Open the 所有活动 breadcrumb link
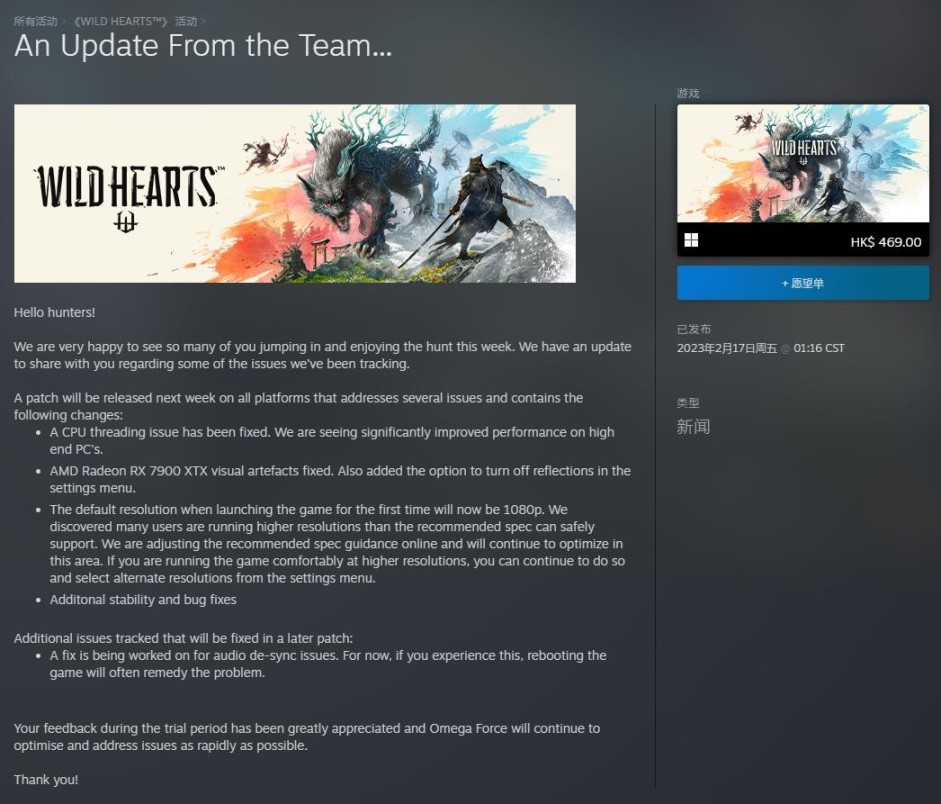The height and width of the screenshot is (804, 941). [x=35, y=21]
